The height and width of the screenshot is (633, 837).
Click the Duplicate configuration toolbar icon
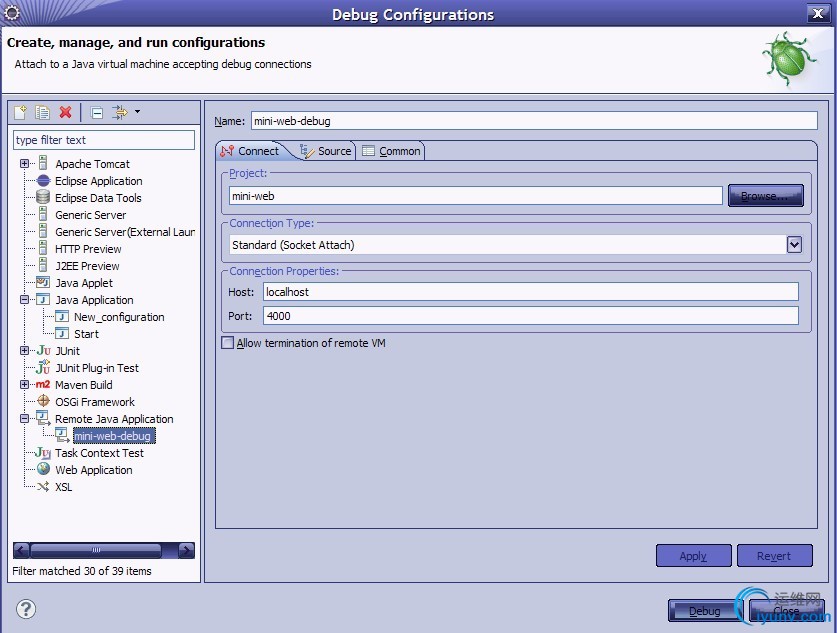[43, 113]
